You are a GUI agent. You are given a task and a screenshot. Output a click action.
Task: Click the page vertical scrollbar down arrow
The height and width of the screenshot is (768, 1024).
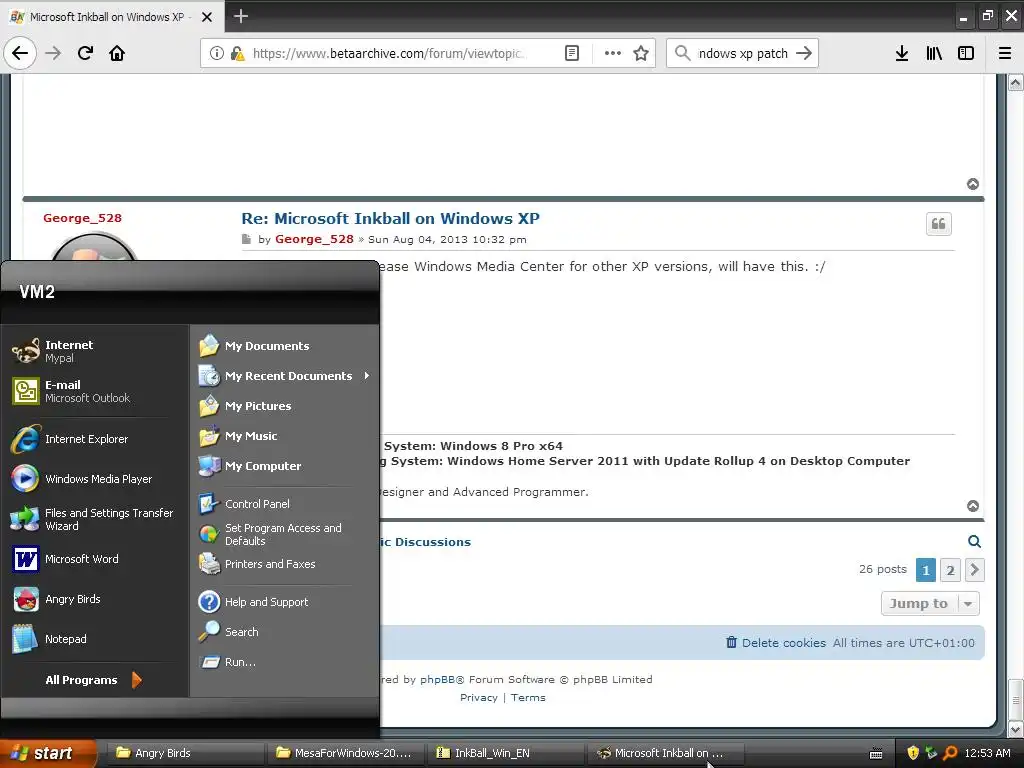coord(1016,729)
